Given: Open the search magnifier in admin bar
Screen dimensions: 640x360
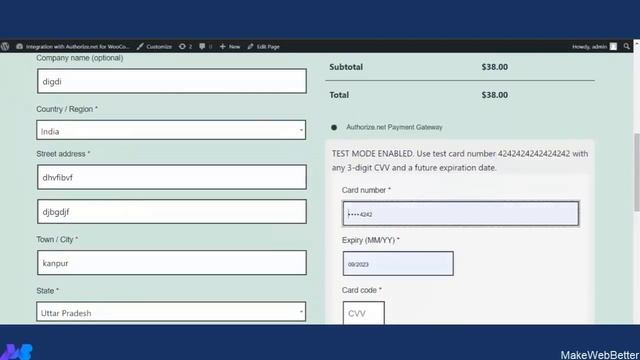Looking at the screenshot, I should click(627, 47).
